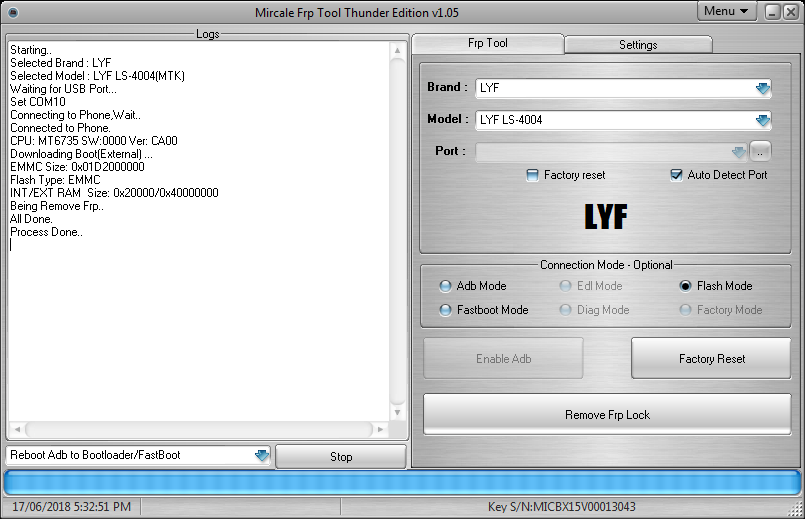805x519 pixels.
Task: Click the Model field showing LYF LS-4004
Action: [623, 120]
